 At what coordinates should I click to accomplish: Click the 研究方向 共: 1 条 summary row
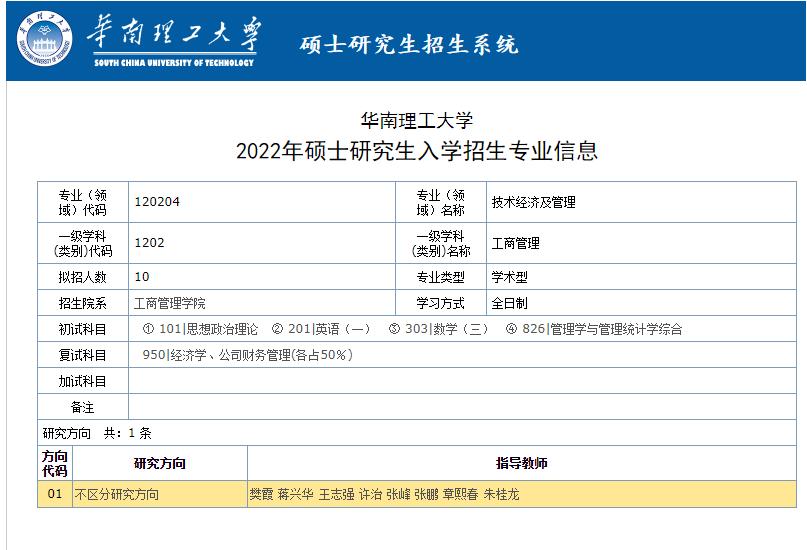click(x=417, y=433)
